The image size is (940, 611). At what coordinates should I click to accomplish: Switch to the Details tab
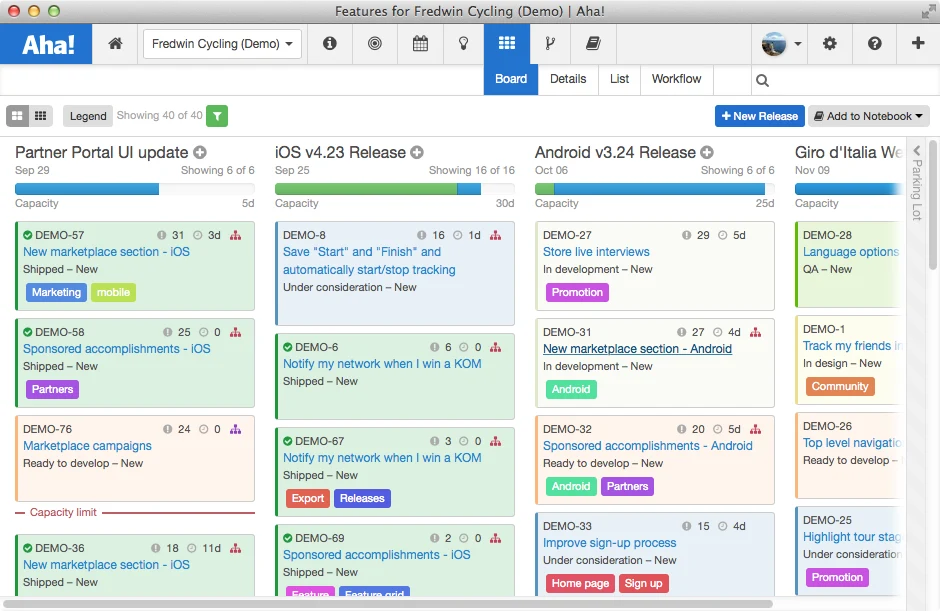(x=568, y=79)
